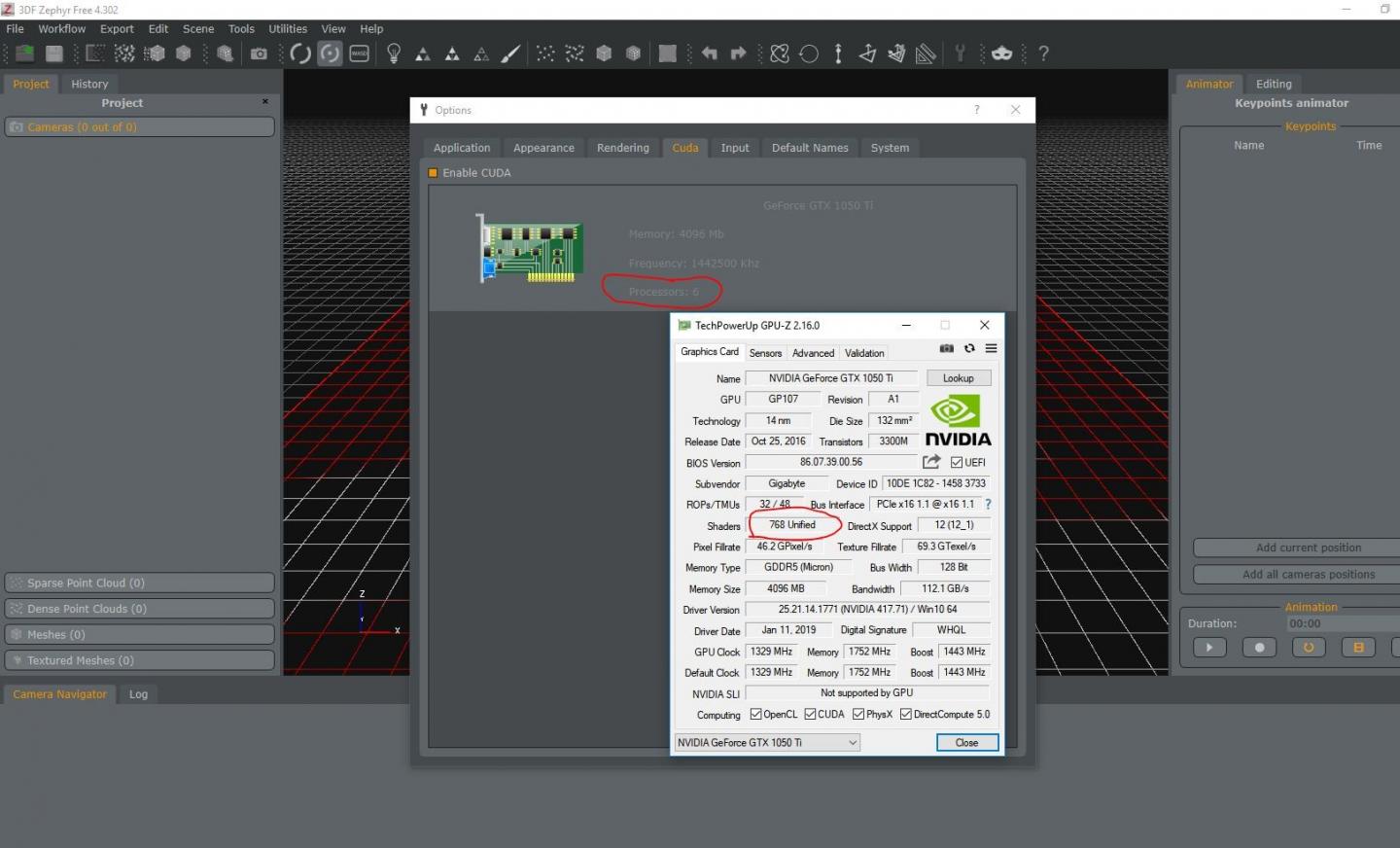The width and height of the screenshot is (1400, 848).
Task: Click the camera snapshot toolbar icon
Action: click(x=259, y=53)
